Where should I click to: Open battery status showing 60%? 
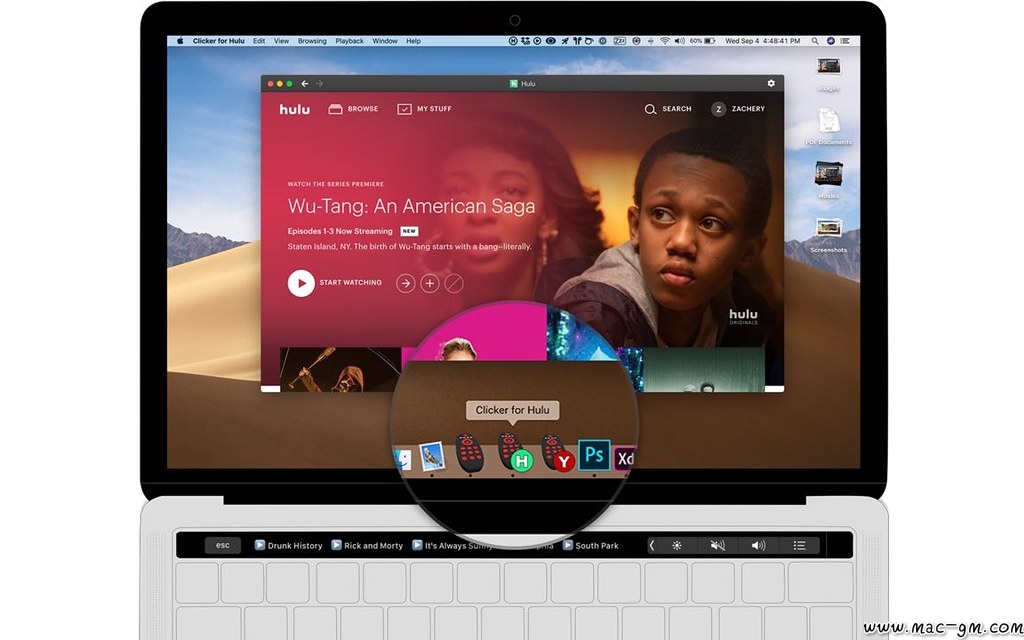pos(702,40)
